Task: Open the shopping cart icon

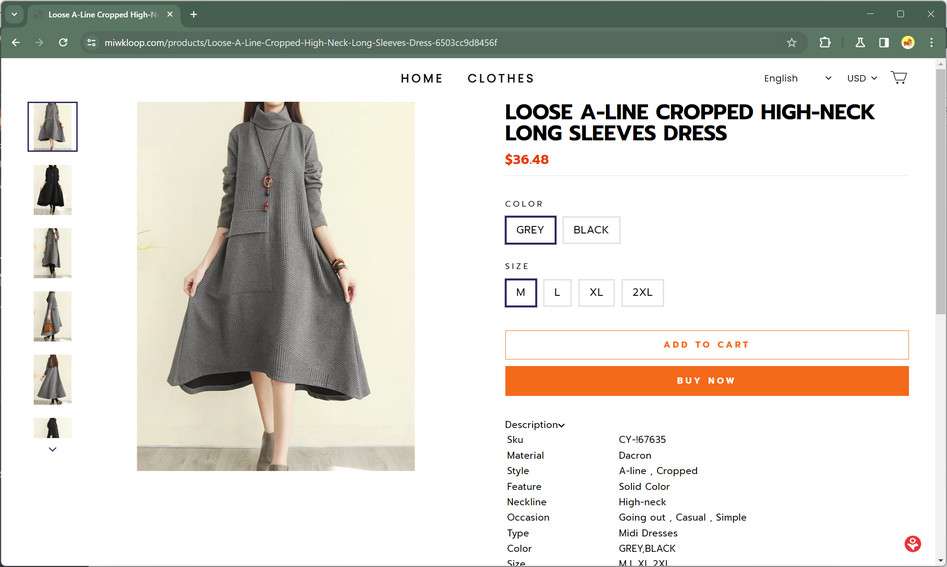Action: click(x=898, y=78)
